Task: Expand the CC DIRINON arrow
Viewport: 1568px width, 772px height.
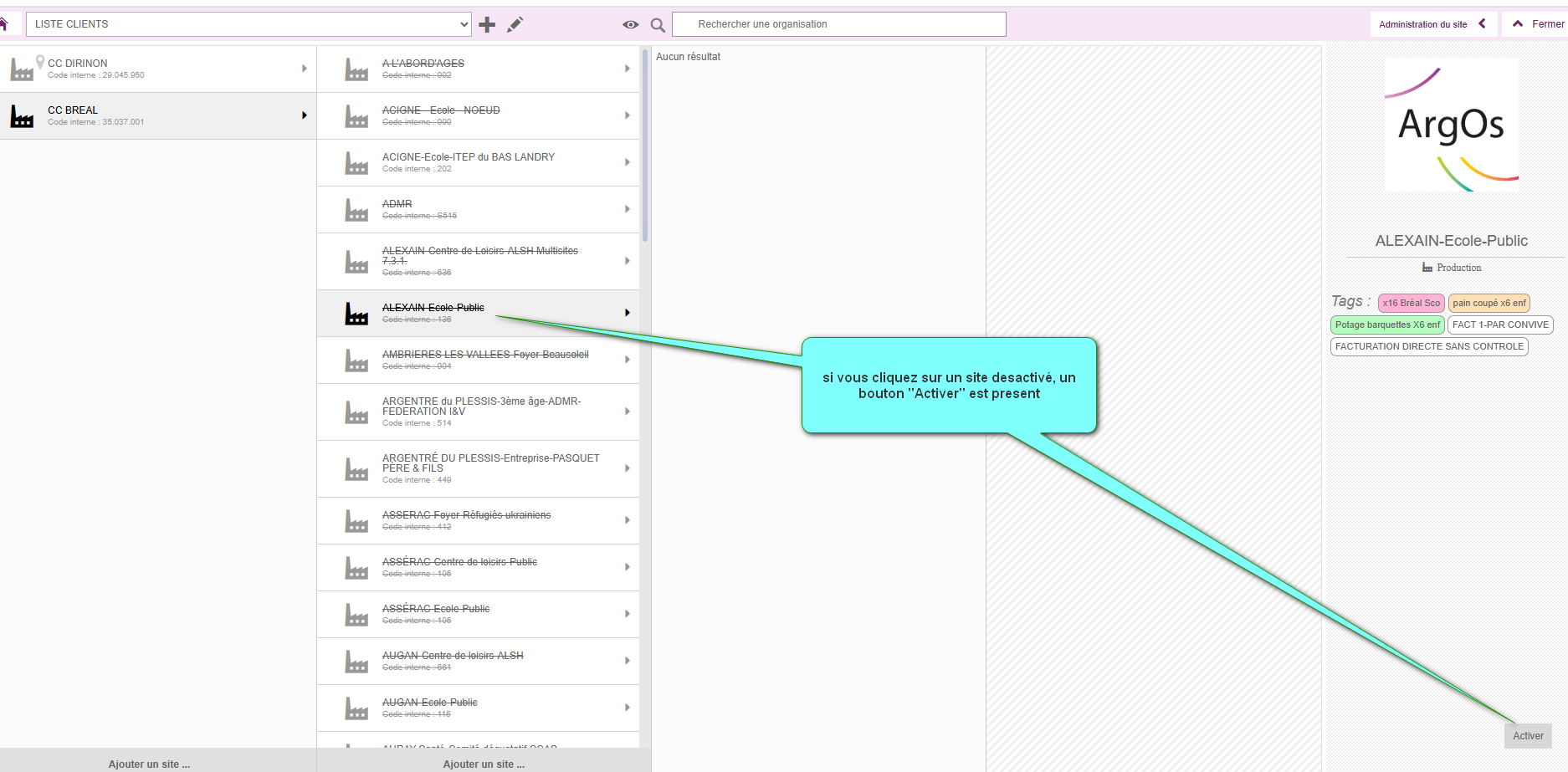Action: click(305, 69)
